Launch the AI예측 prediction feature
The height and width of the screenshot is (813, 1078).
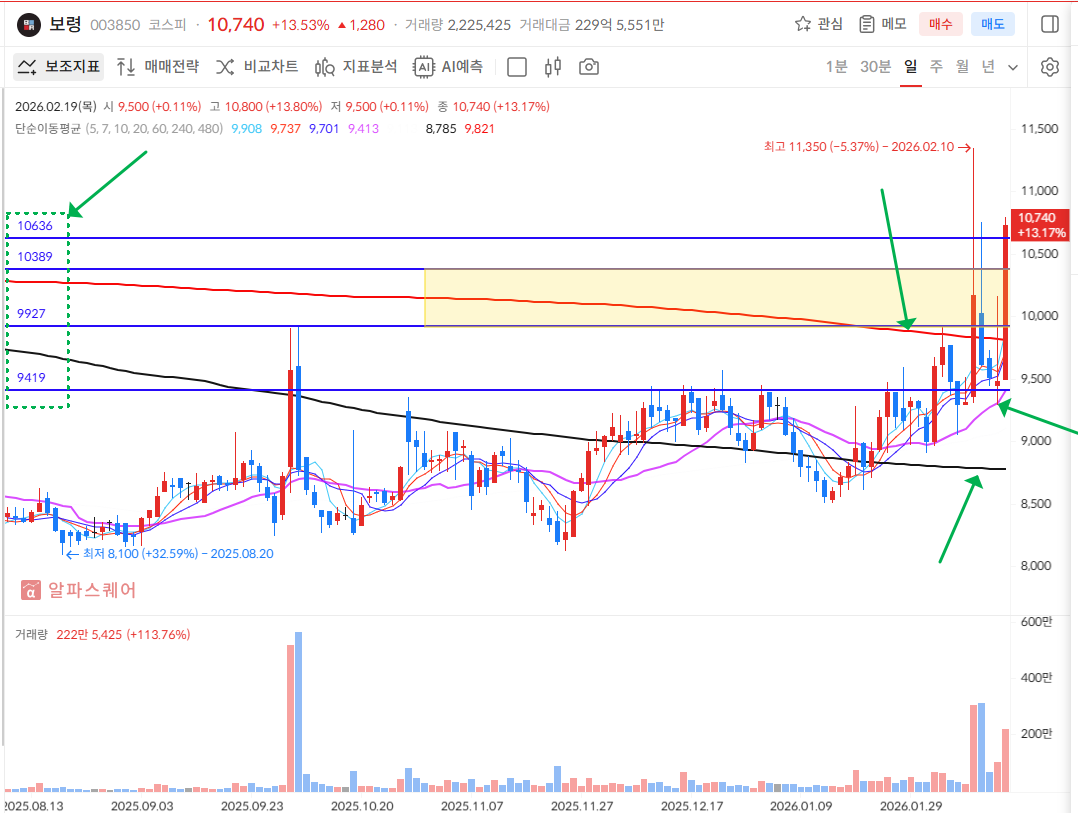[x=449, y=67]
